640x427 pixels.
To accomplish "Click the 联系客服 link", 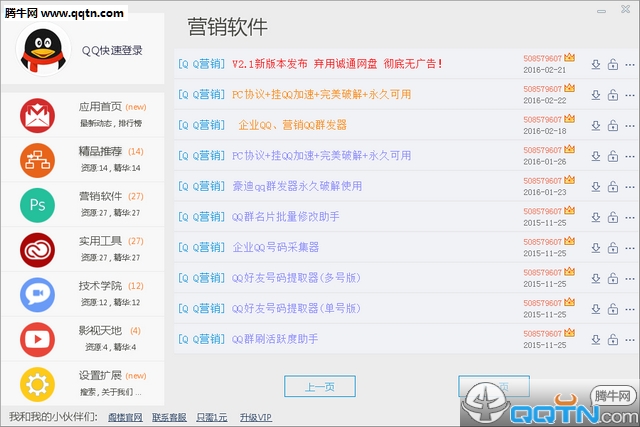I will [x=169, y=417].
